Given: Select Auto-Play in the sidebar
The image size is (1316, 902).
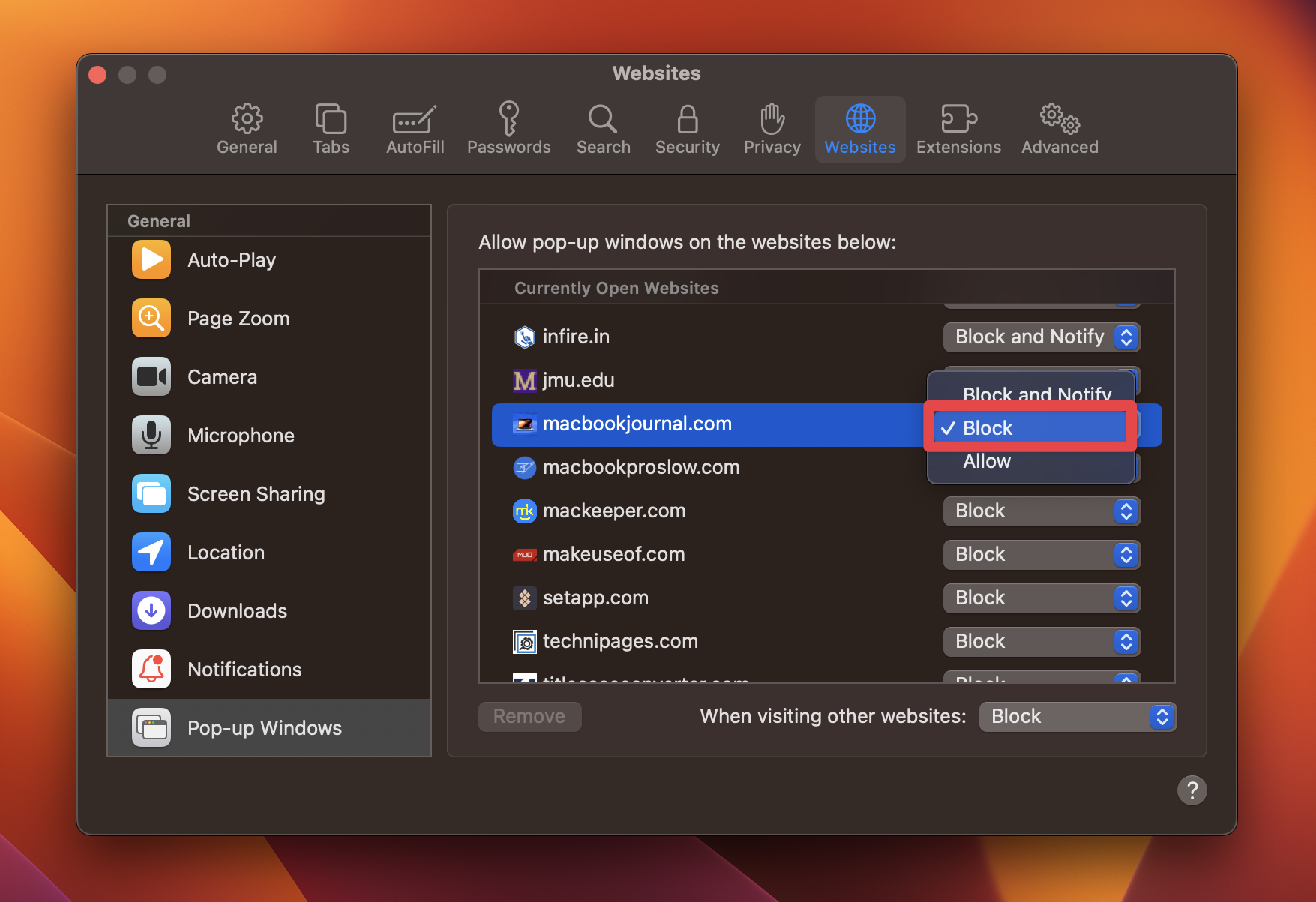Looking at the screenshot, I should [232, 260].
